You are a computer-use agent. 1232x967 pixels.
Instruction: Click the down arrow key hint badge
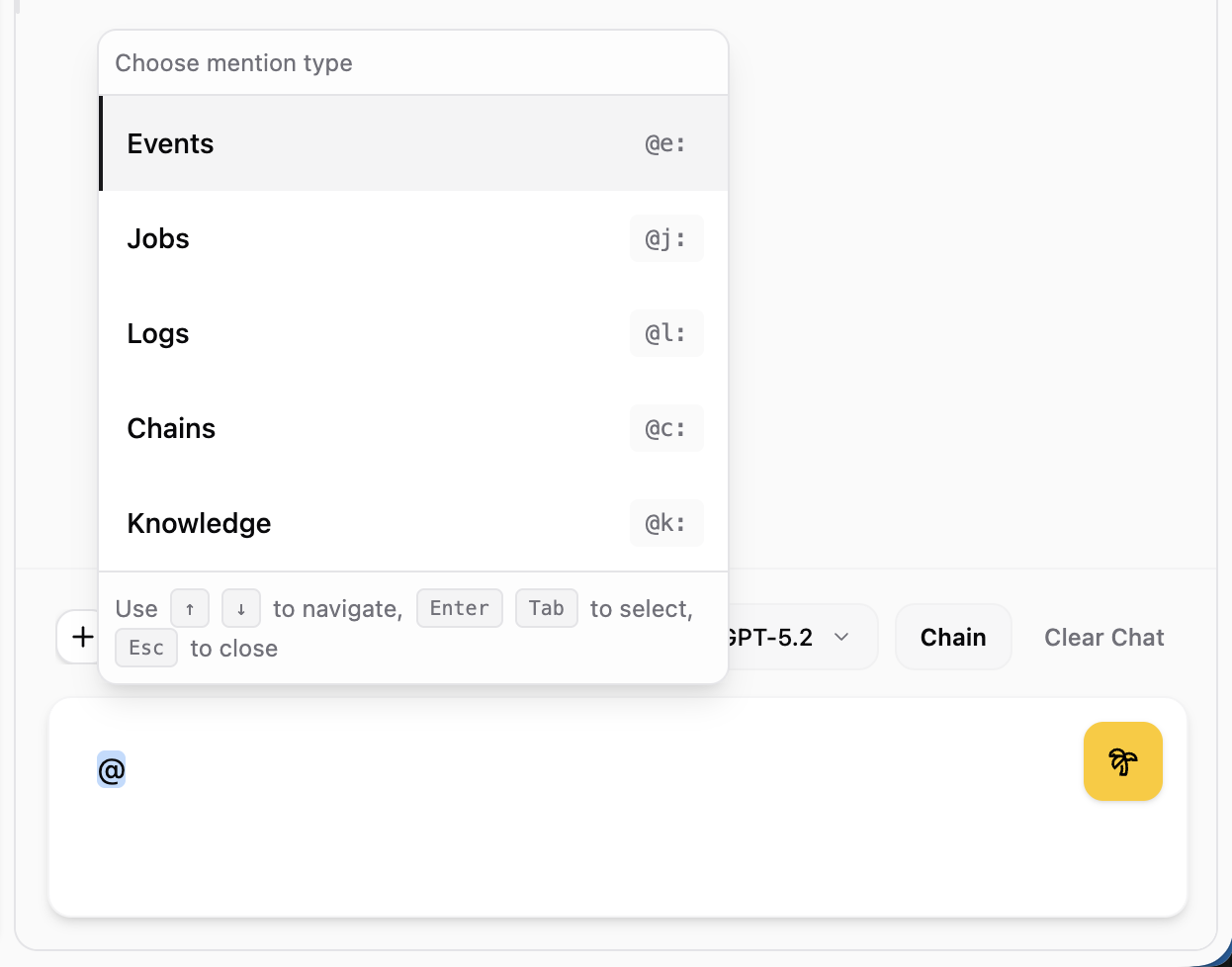pyautogui.click(x=241, y=608)
